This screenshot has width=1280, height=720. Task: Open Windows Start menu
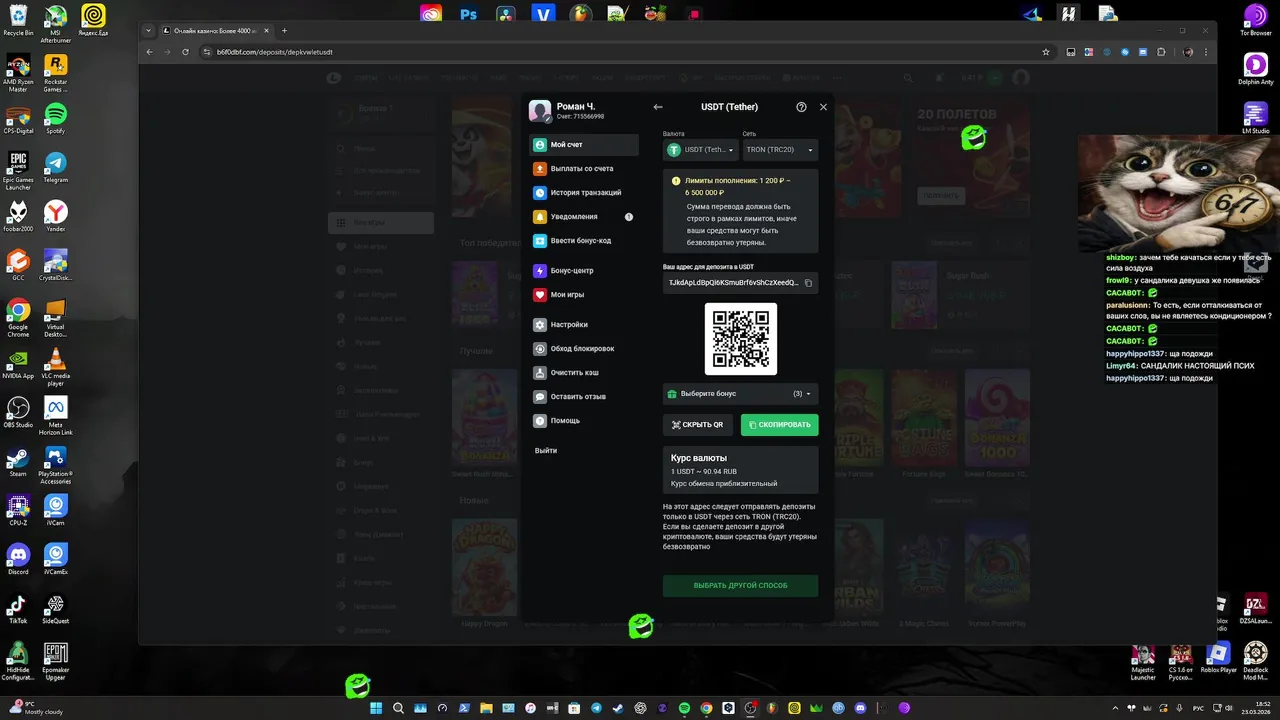point(376,708)
